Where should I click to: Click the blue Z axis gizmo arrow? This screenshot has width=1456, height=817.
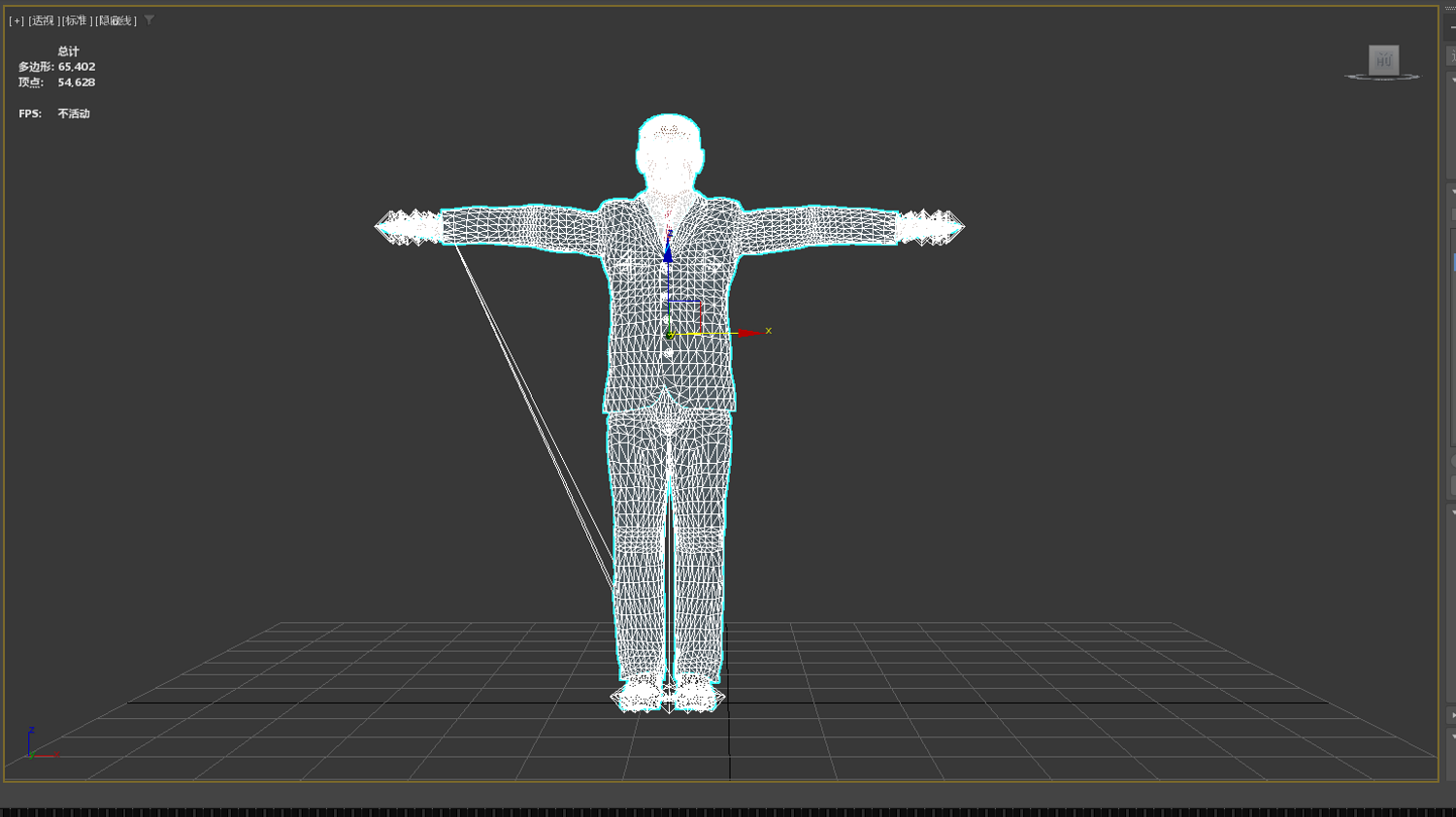click(668, 252)
